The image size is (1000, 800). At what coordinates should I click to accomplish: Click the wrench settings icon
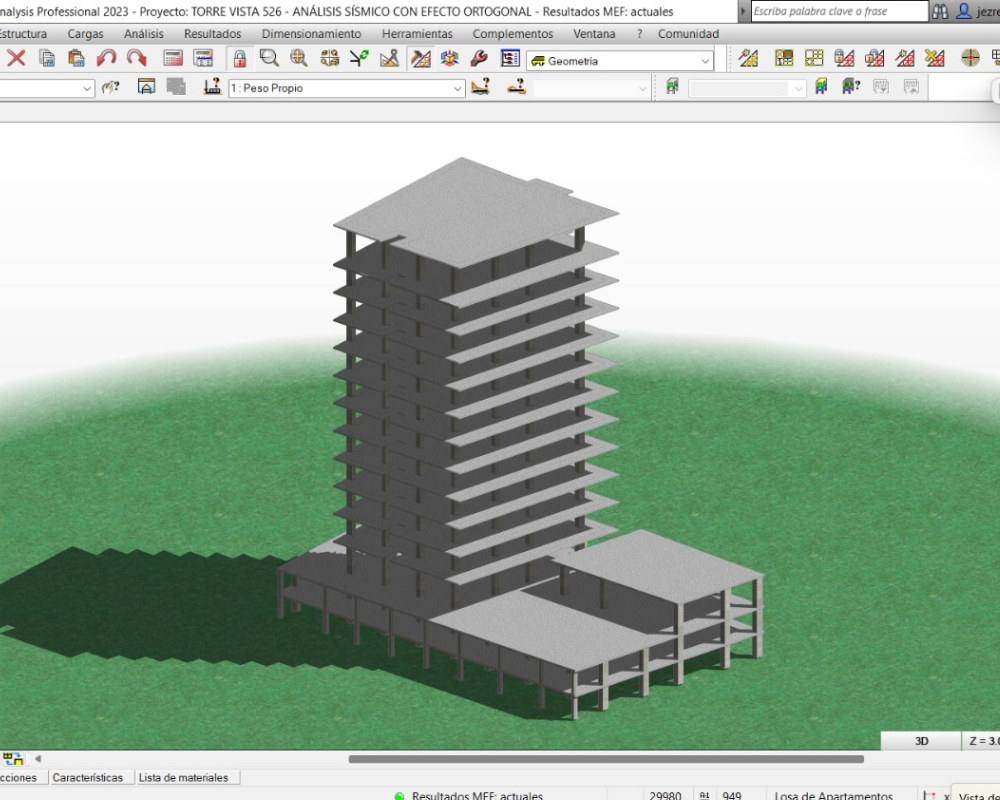(479, 59)
